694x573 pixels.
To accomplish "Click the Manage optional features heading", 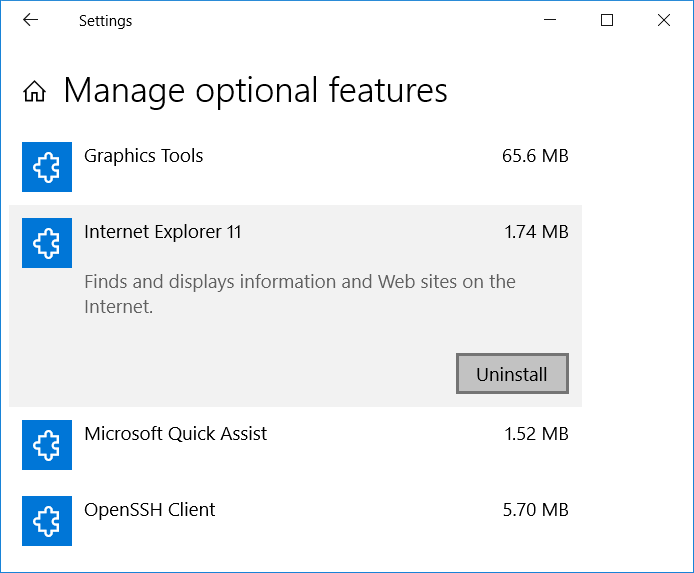I will pyautogui.click(x=255, y=91).
